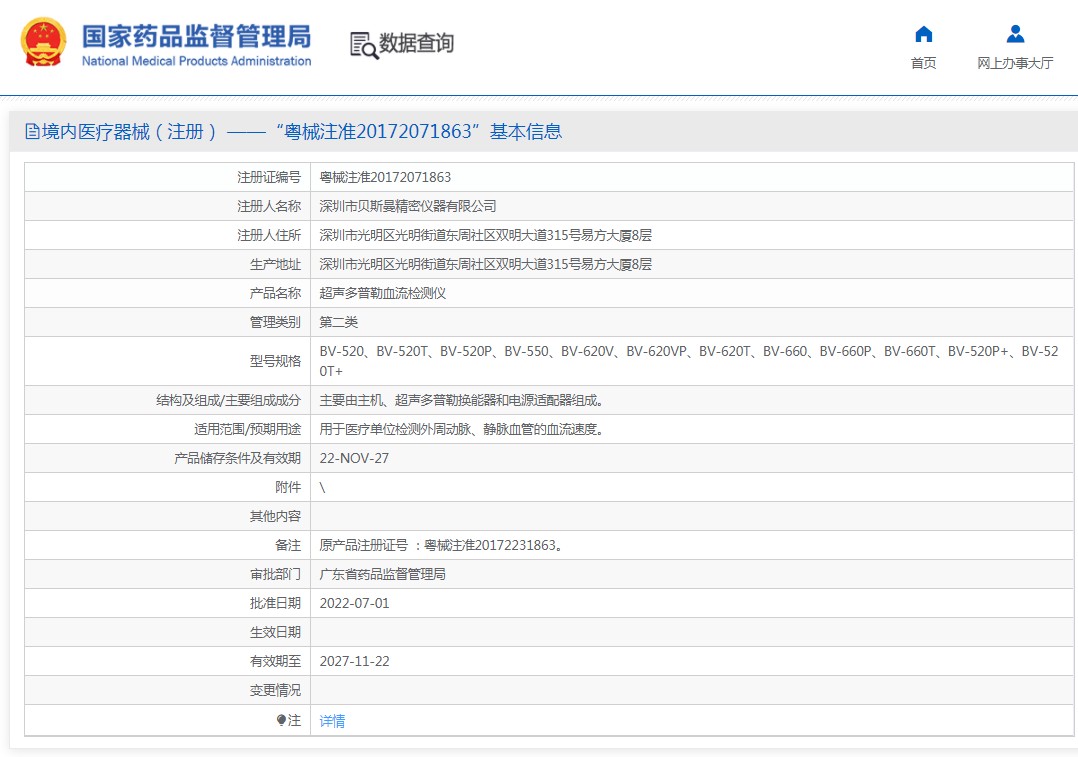Go to 首页 via its text label
This screenshot has height=757, width=1078.
923,63
